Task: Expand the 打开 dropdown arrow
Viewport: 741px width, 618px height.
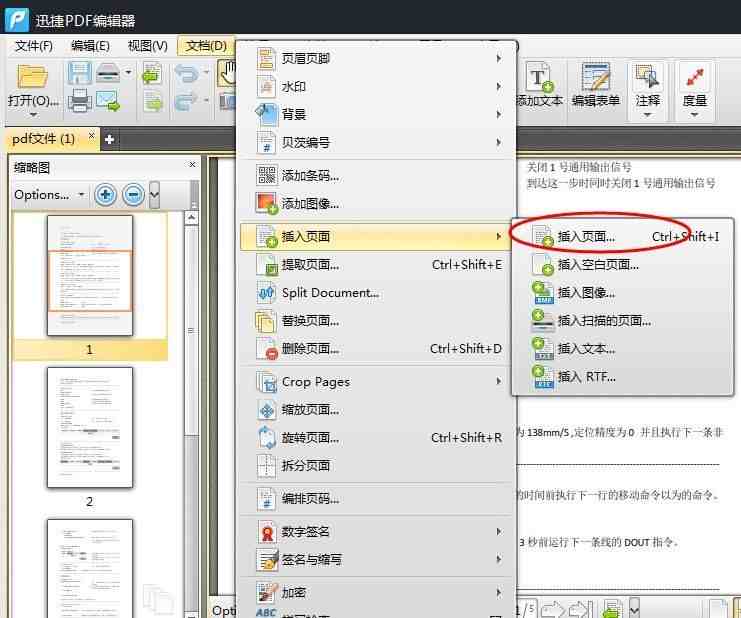Action: coord(33,115)
